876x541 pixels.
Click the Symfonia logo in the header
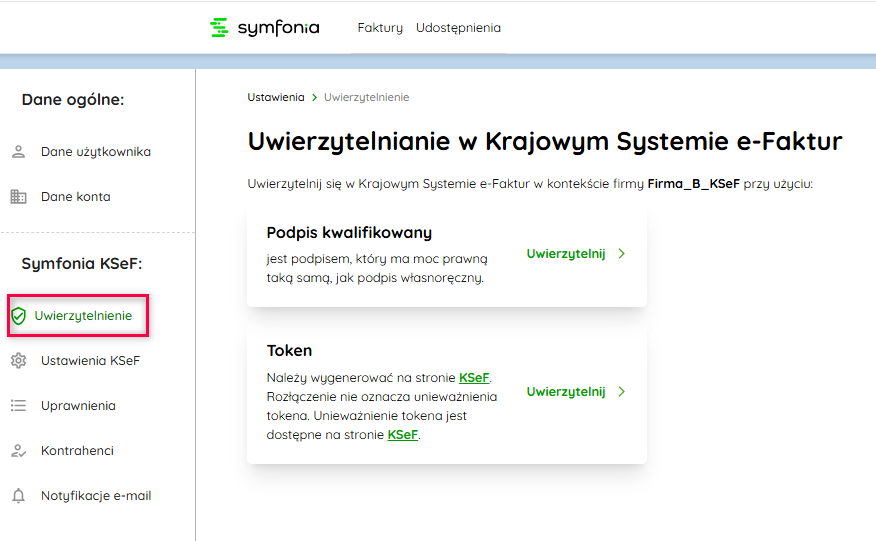tap(265, 28)
